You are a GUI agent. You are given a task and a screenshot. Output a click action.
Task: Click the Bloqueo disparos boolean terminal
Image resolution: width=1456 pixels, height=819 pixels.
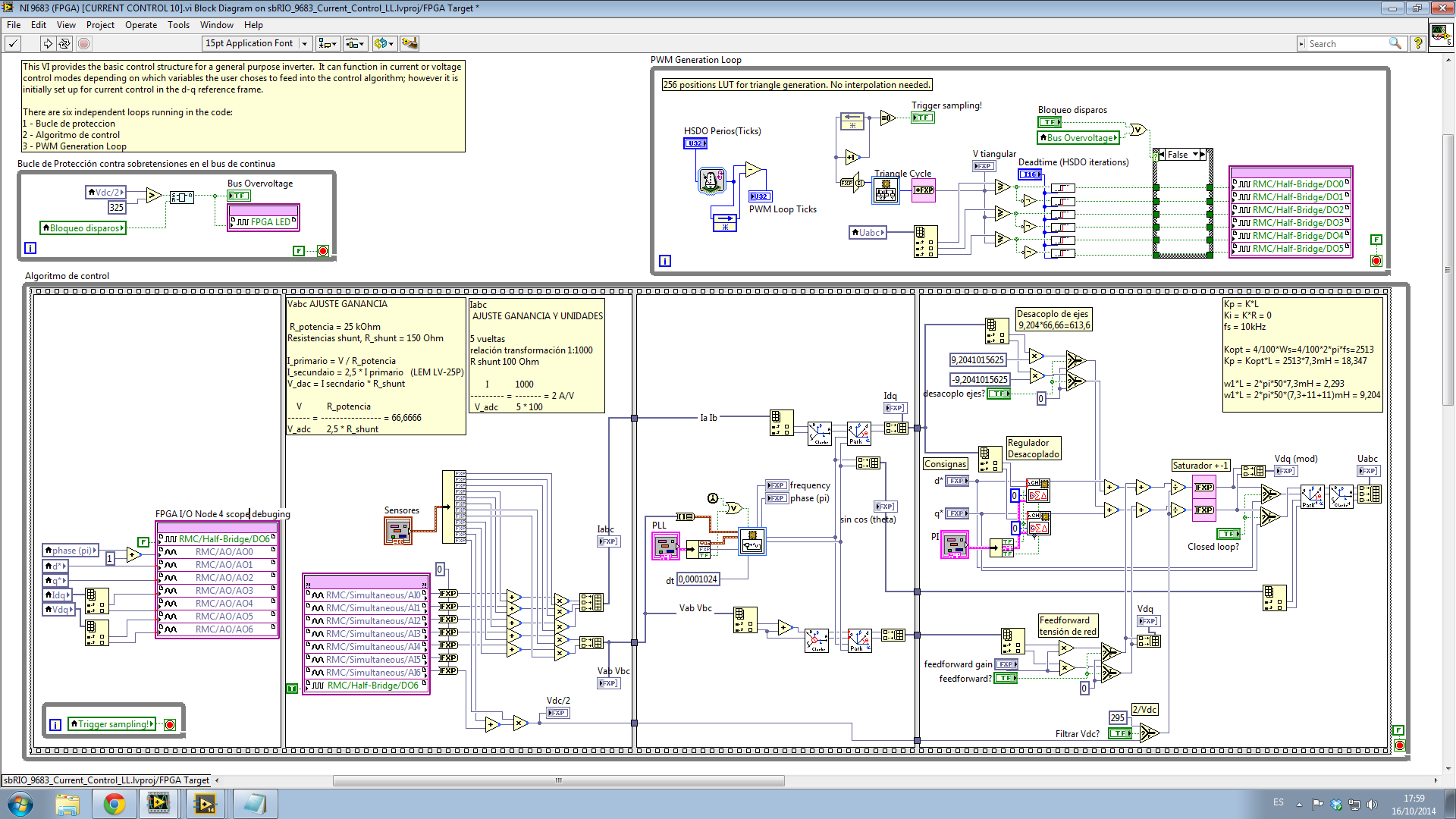1050,122
